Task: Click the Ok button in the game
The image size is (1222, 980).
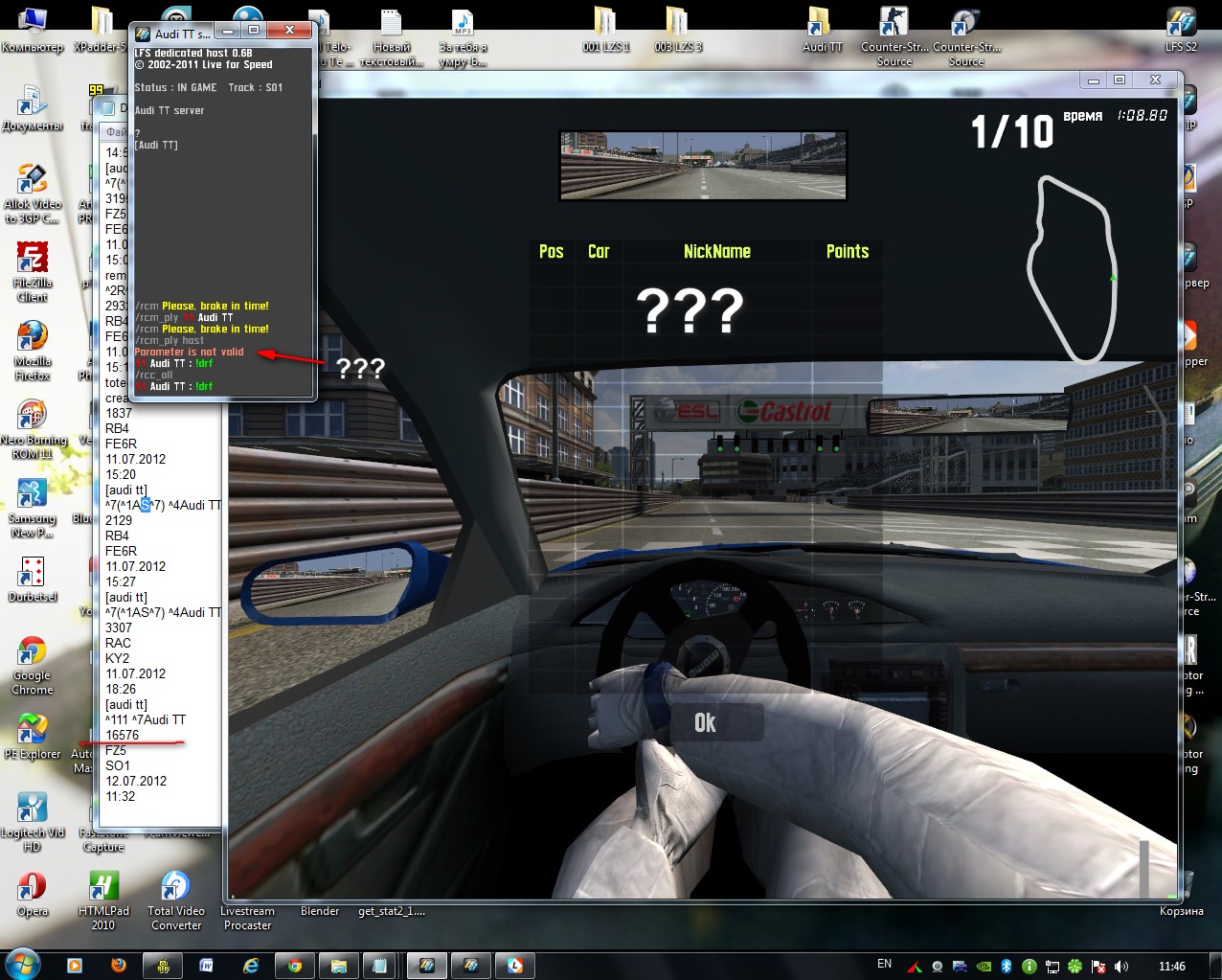Action: pos(706,723)
